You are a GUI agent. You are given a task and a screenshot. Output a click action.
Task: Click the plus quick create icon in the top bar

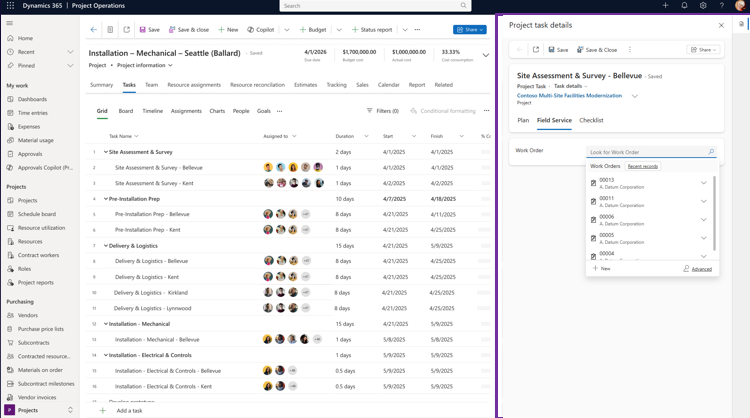point(665,6)
